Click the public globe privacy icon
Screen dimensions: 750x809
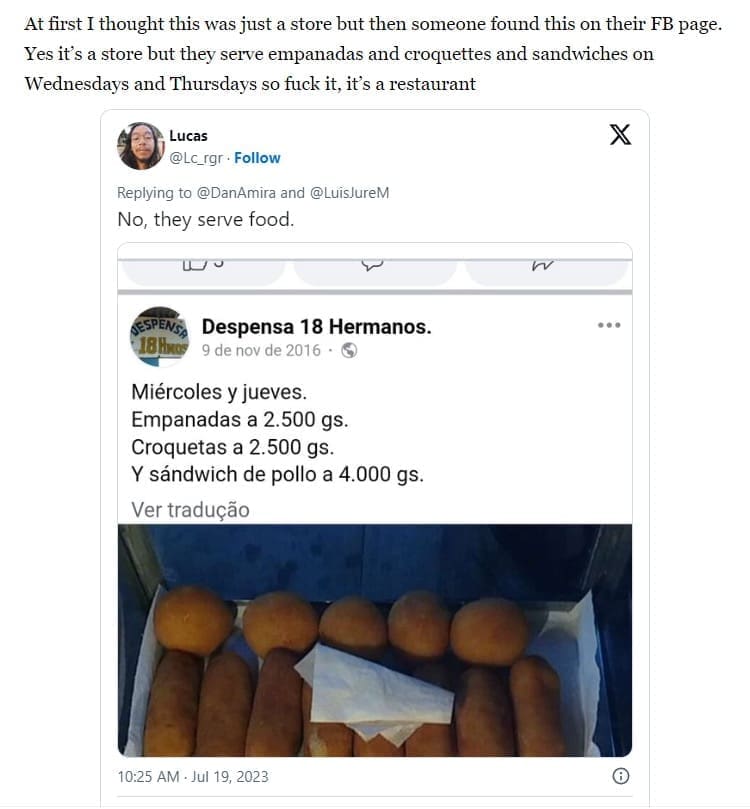[349, 351]
